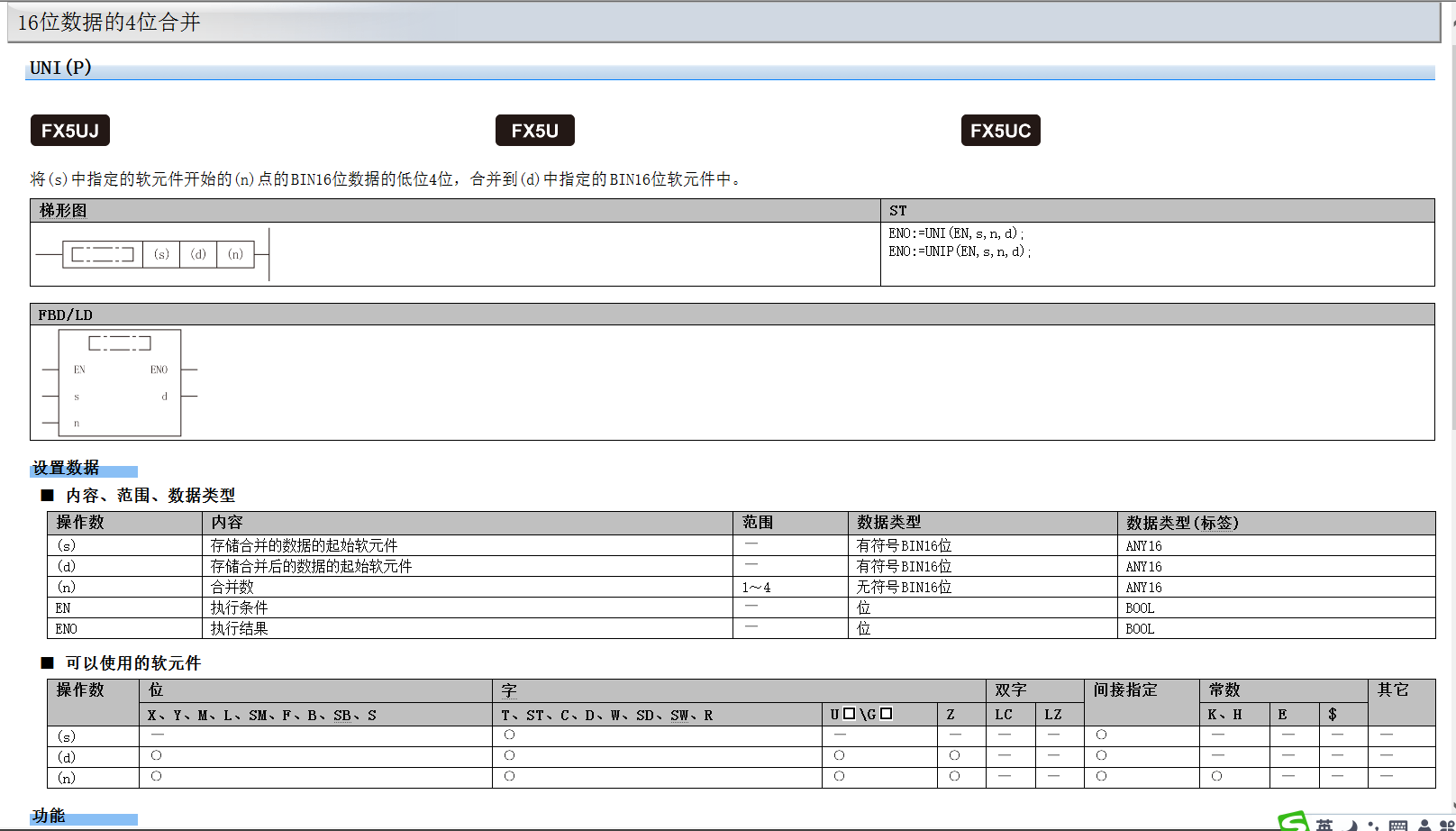Toggle the 英 English input mode
Screen dimensions: 1456x831
point(1324,825)
